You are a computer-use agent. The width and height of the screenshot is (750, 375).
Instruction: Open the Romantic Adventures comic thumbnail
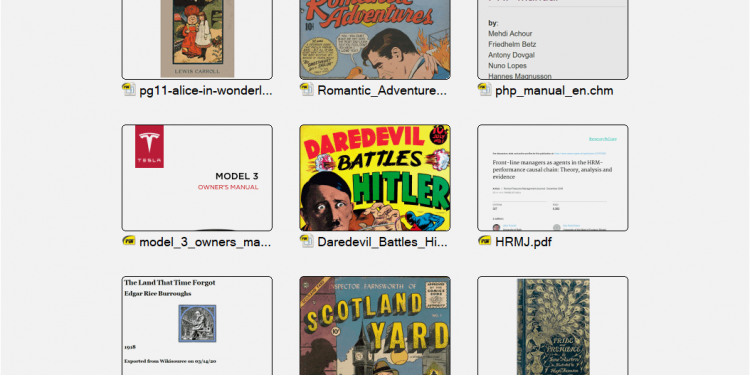tap(375, 39)
